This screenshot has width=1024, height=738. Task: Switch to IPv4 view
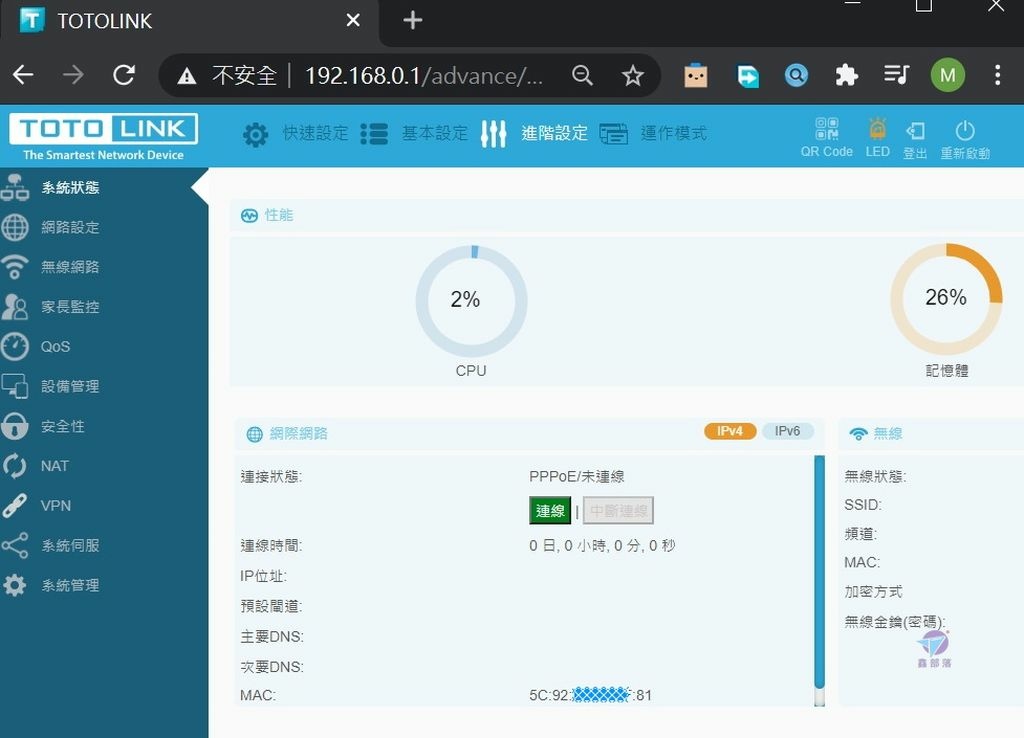point(730,431)
